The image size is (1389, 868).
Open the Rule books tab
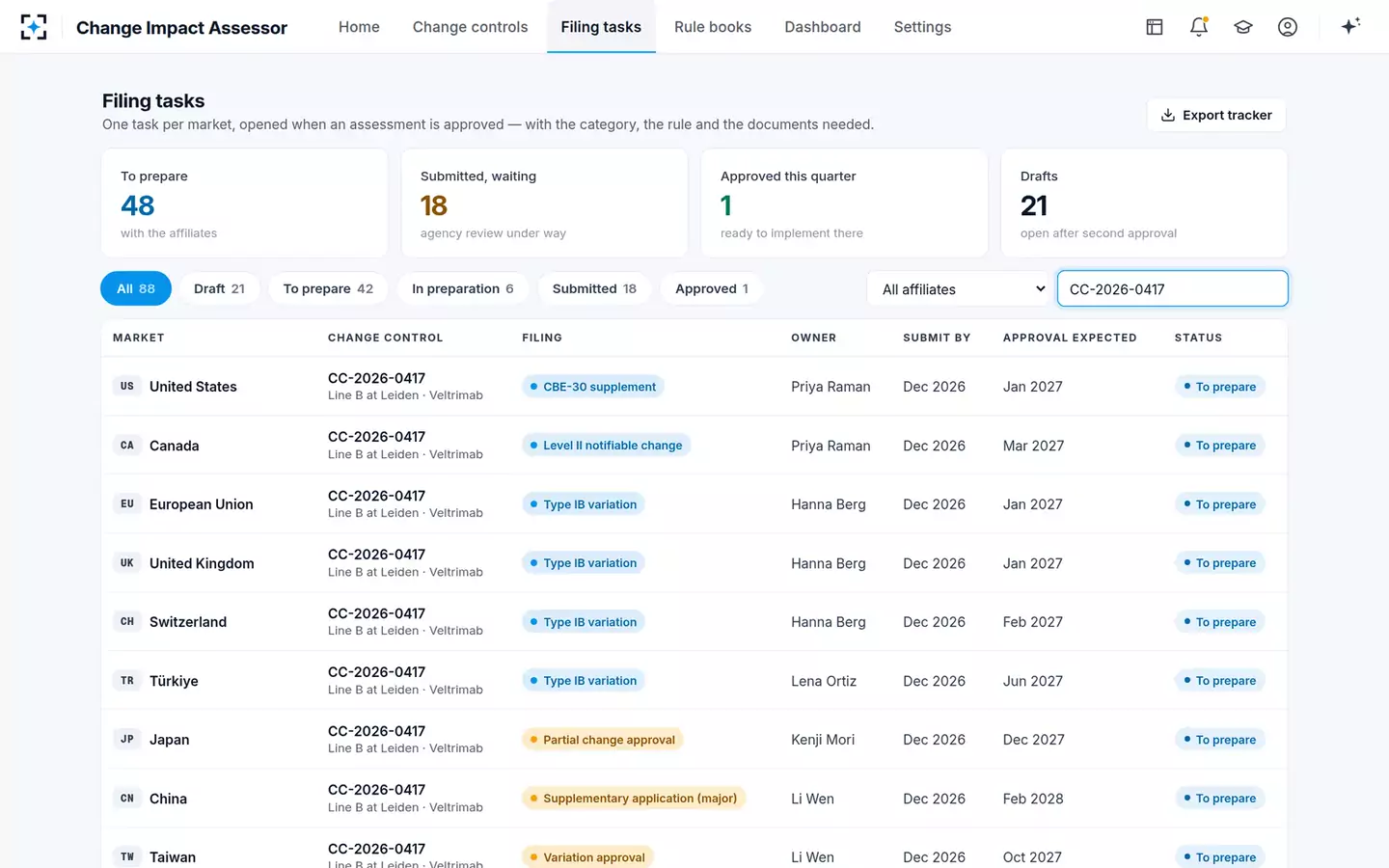pyautogui.click(x=713, y=27)
